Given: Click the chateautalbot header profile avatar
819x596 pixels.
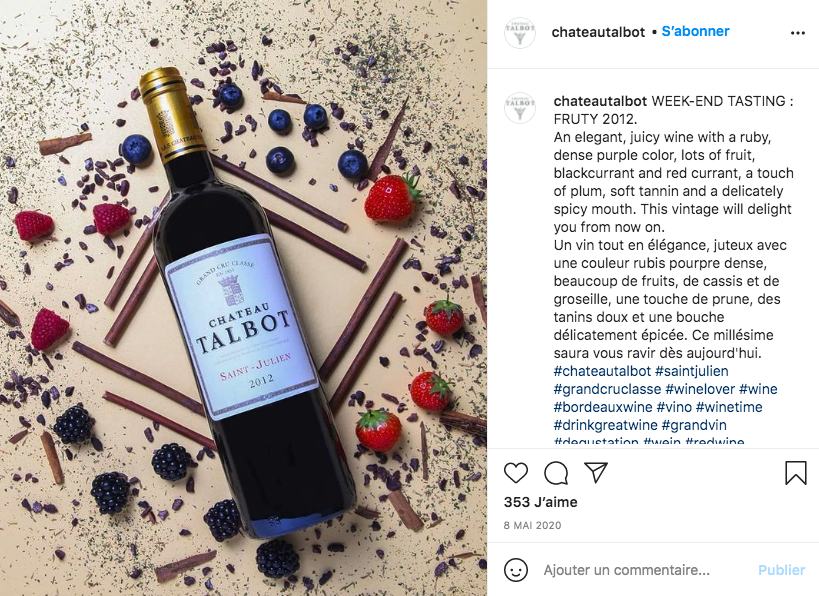Looking at the screenshot, I should pyautogui.click(x=520, y=32).
